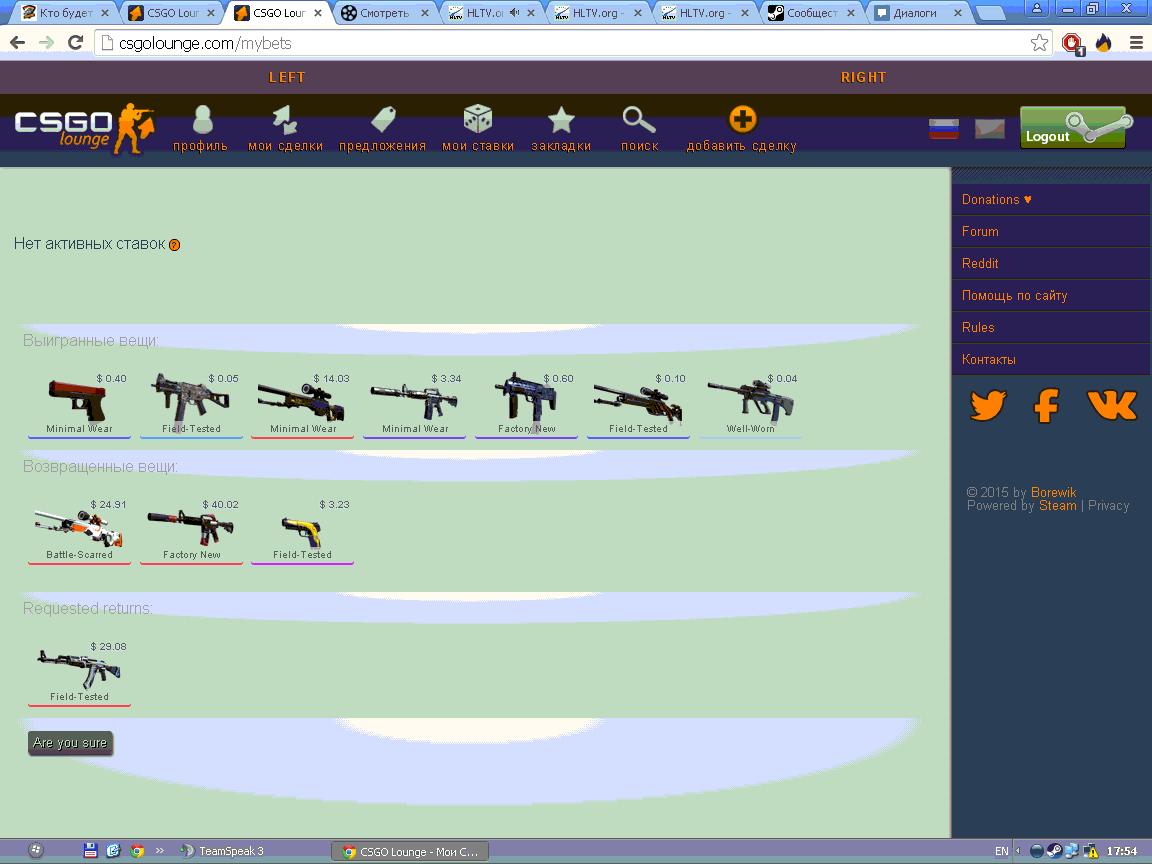Open TeamSpeak 3 in the taskbar
The image size is (1152, 864).
(223, 851)
